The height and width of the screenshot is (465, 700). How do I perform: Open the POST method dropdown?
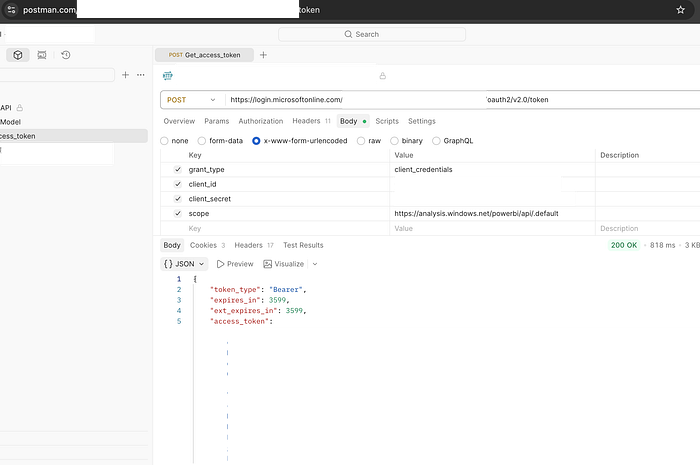pyautogui.click(x=192, y=100)
